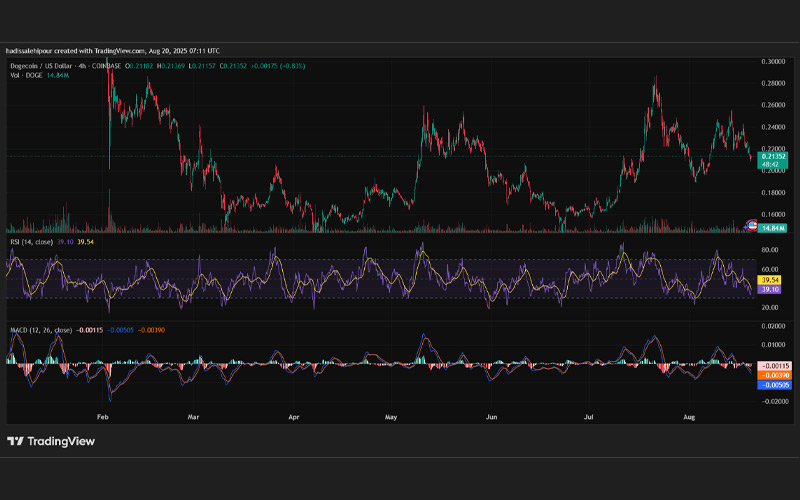Click the RSI 20.00 axis label
The height and width of the screenshot is (500, 800).
coord(770,308)
